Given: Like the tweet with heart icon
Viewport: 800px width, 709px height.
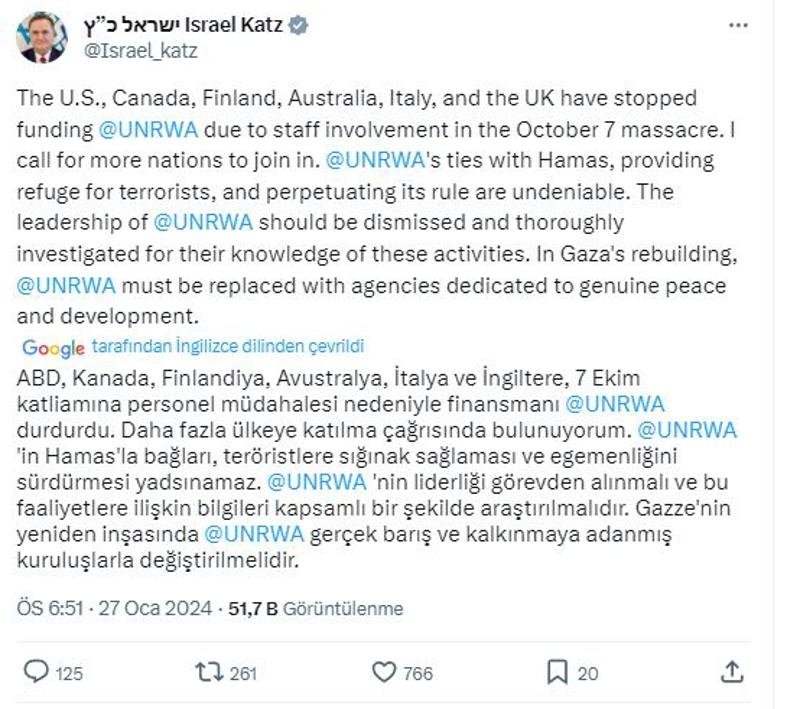Looking at the screenshot, I should (384, 672).
